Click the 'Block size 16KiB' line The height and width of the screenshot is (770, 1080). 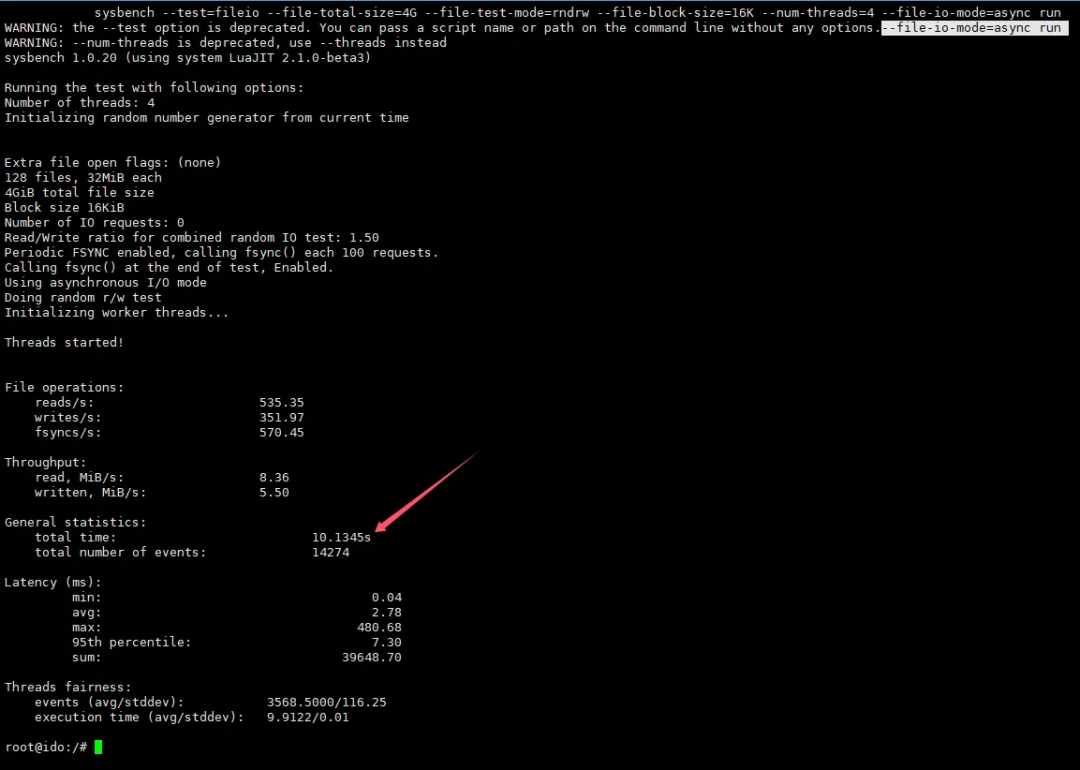tap(64, 207)
